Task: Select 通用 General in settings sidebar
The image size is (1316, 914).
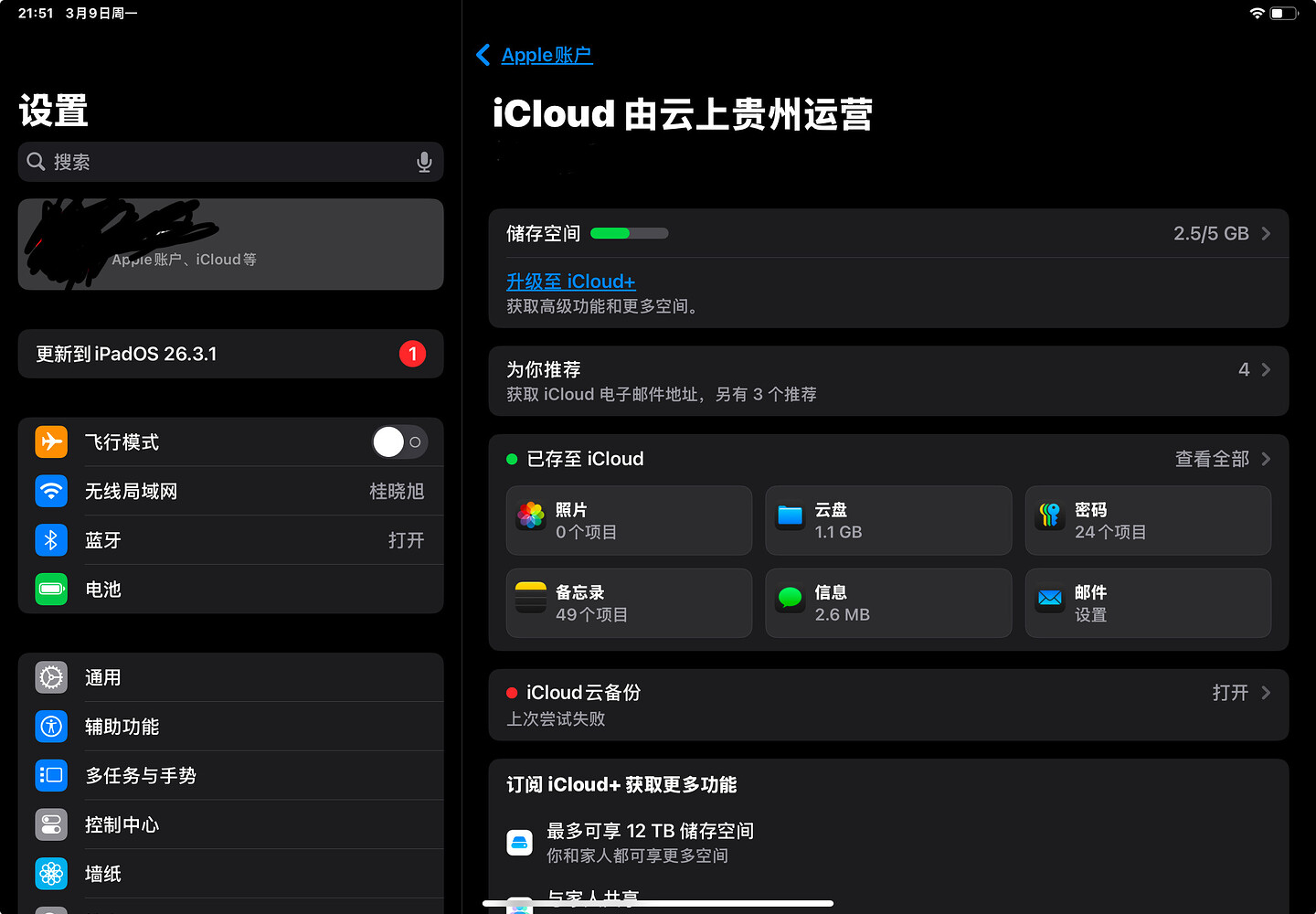Action: pos(230,677)
